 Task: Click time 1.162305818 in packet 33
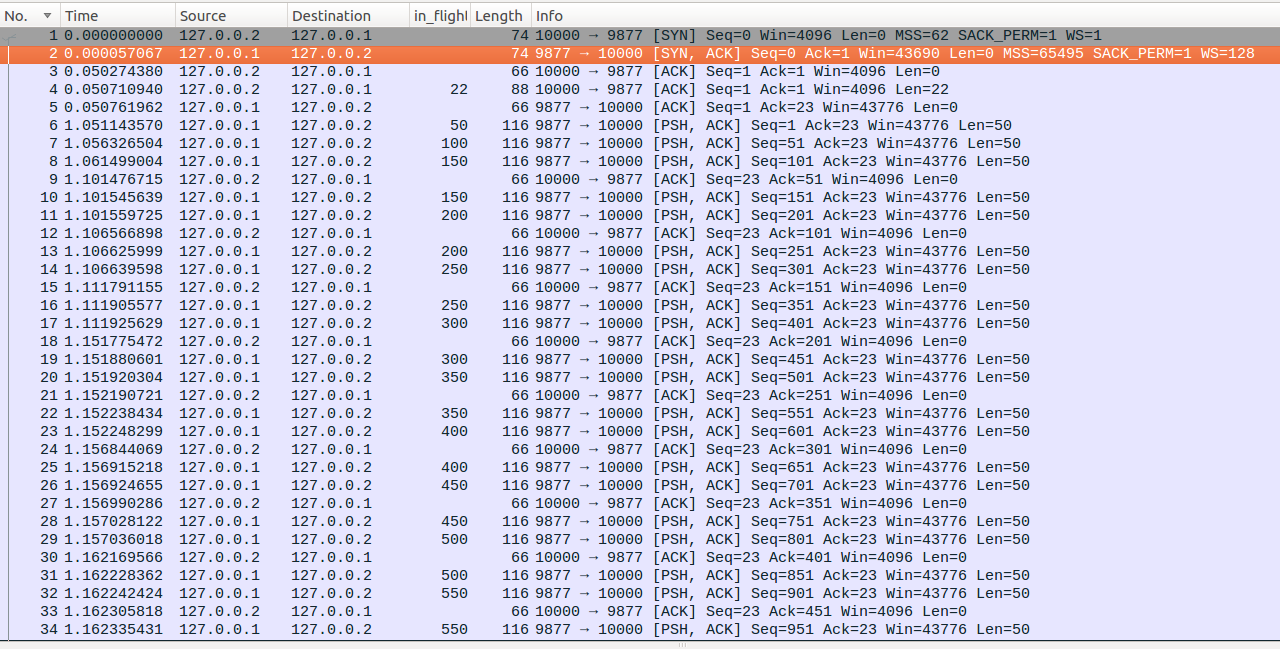click(113, 612)
